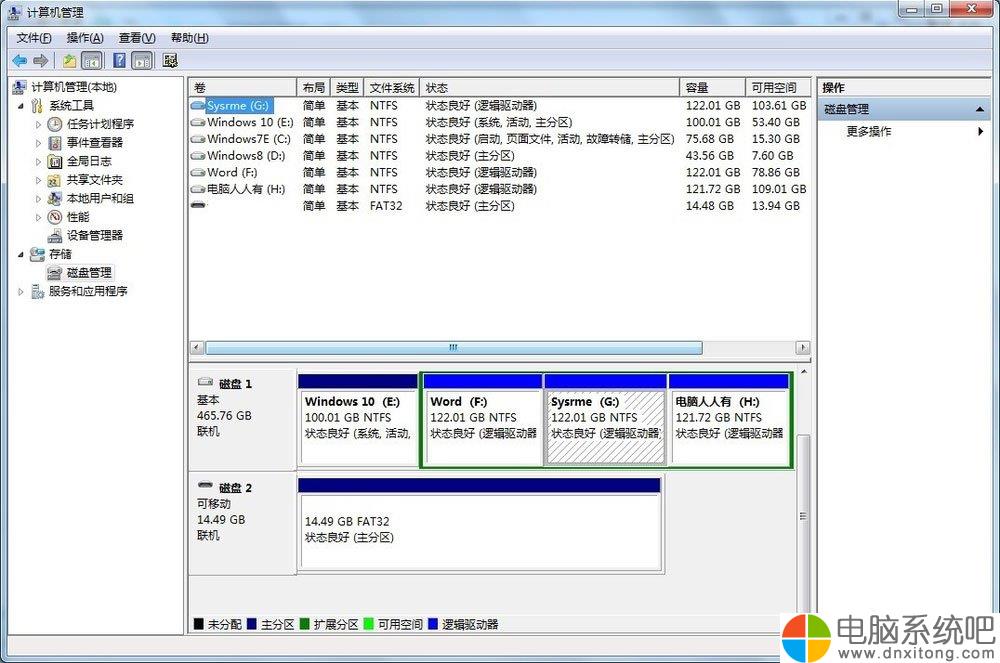Viewport: 1000px width, 663px height.
Task: Sort by the 布局 column header
Action: pos(314,88)
